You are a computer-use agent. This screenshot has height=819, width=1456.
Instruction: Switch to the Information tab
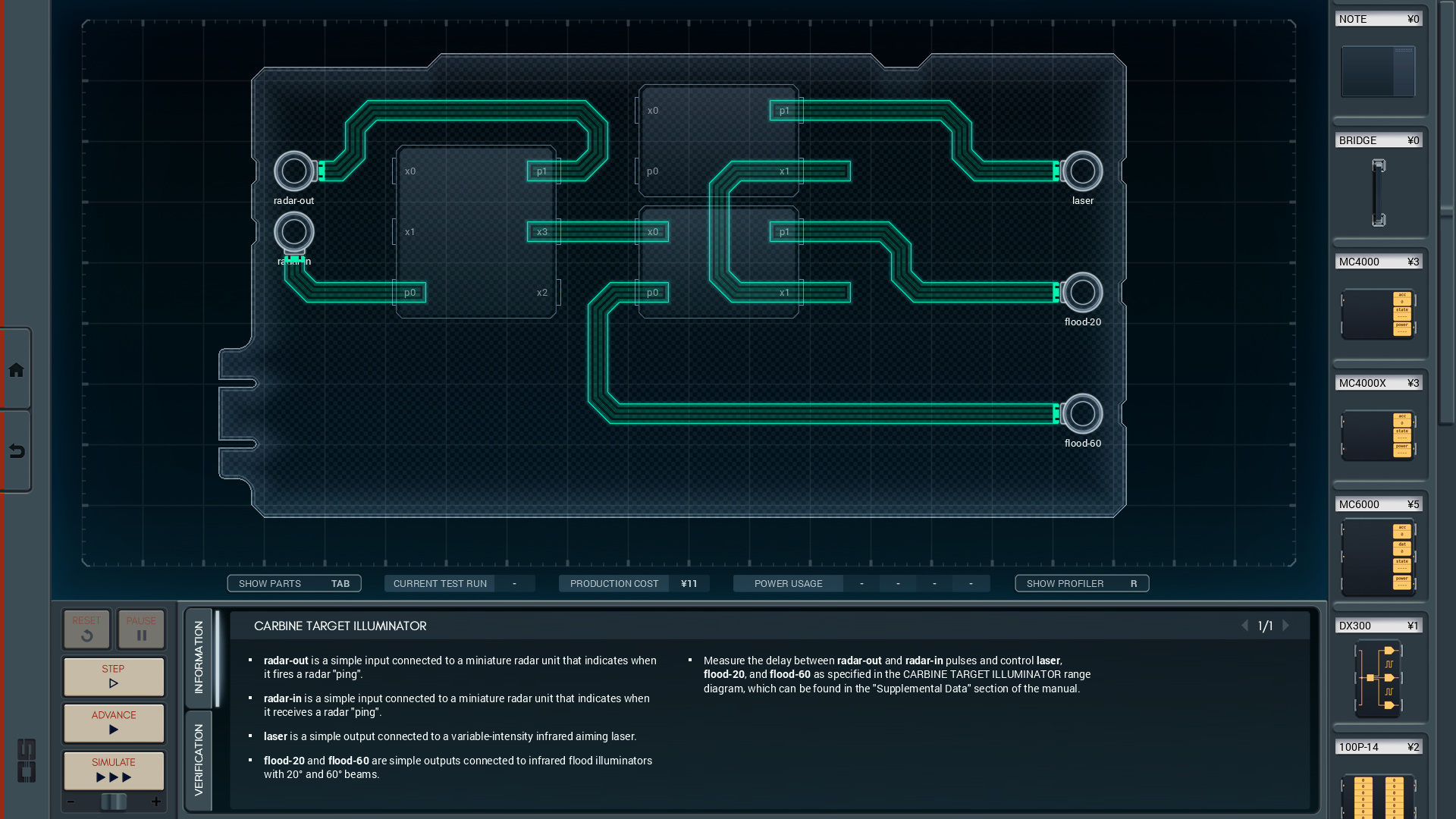coord(199,657)
